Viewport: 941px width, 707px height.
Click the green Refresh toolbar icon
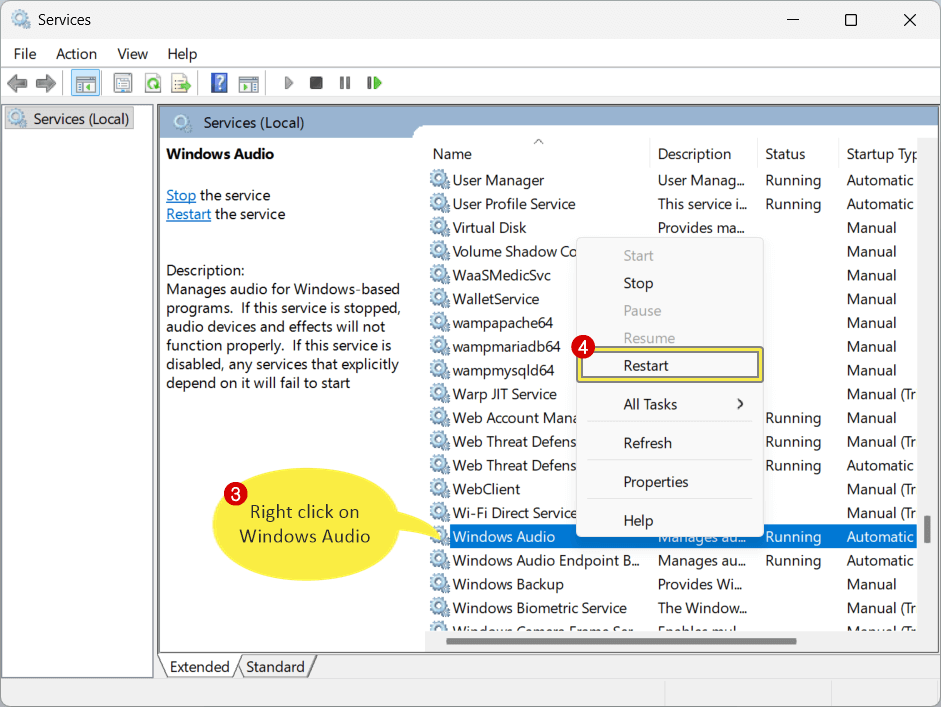(153, 83)
